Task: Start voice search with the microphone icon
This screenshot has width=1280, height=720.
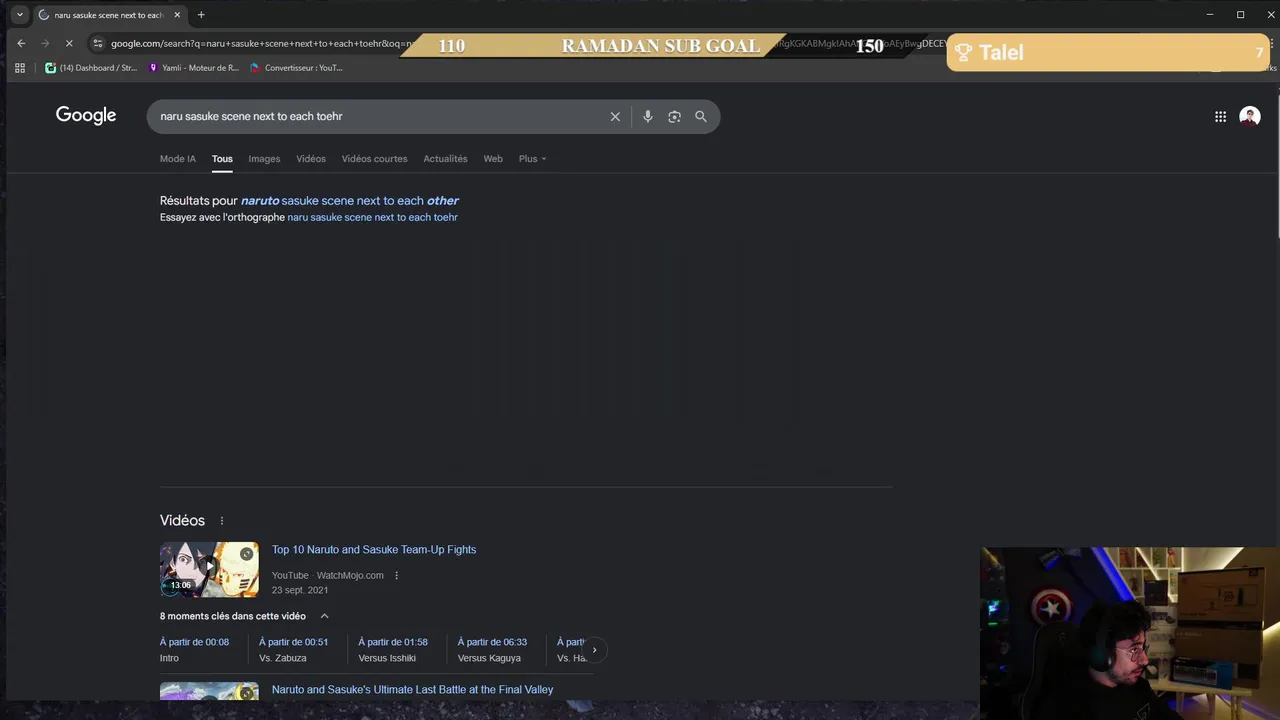Action: (x=648, y=117)
